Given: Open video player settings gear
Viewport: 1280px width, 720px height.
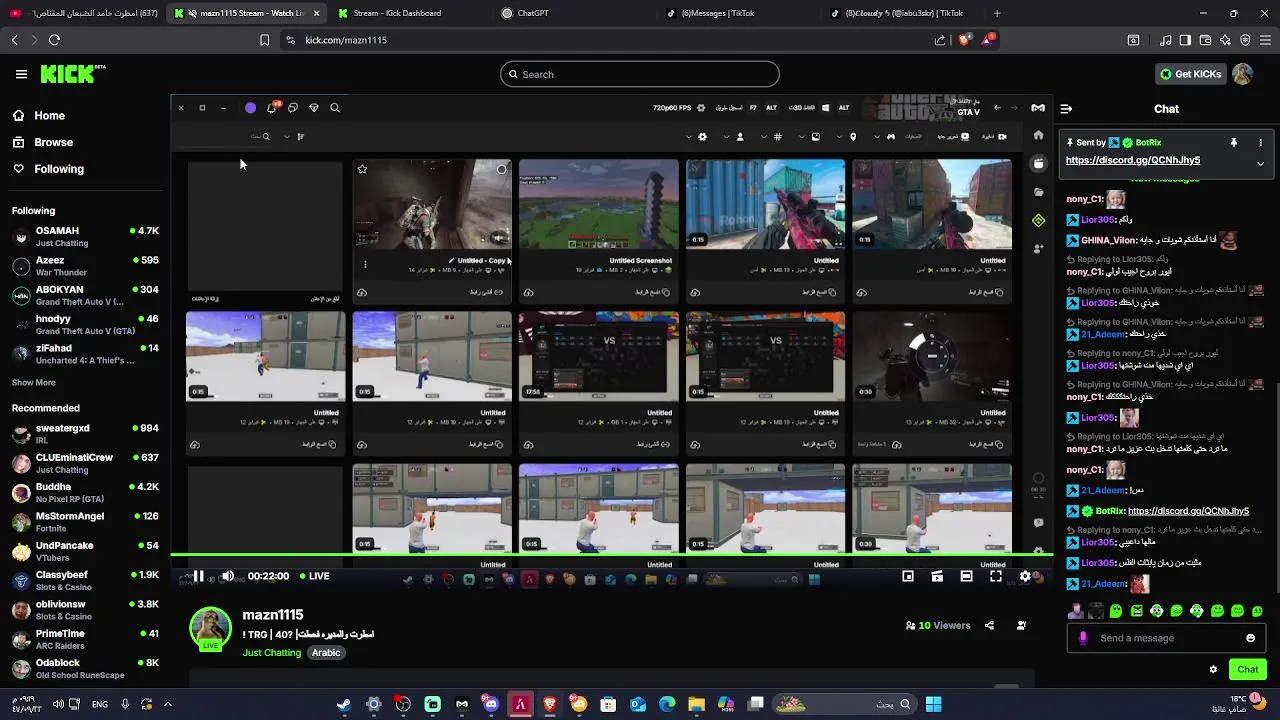Looking at the screenshot, I should [1025, 576].
